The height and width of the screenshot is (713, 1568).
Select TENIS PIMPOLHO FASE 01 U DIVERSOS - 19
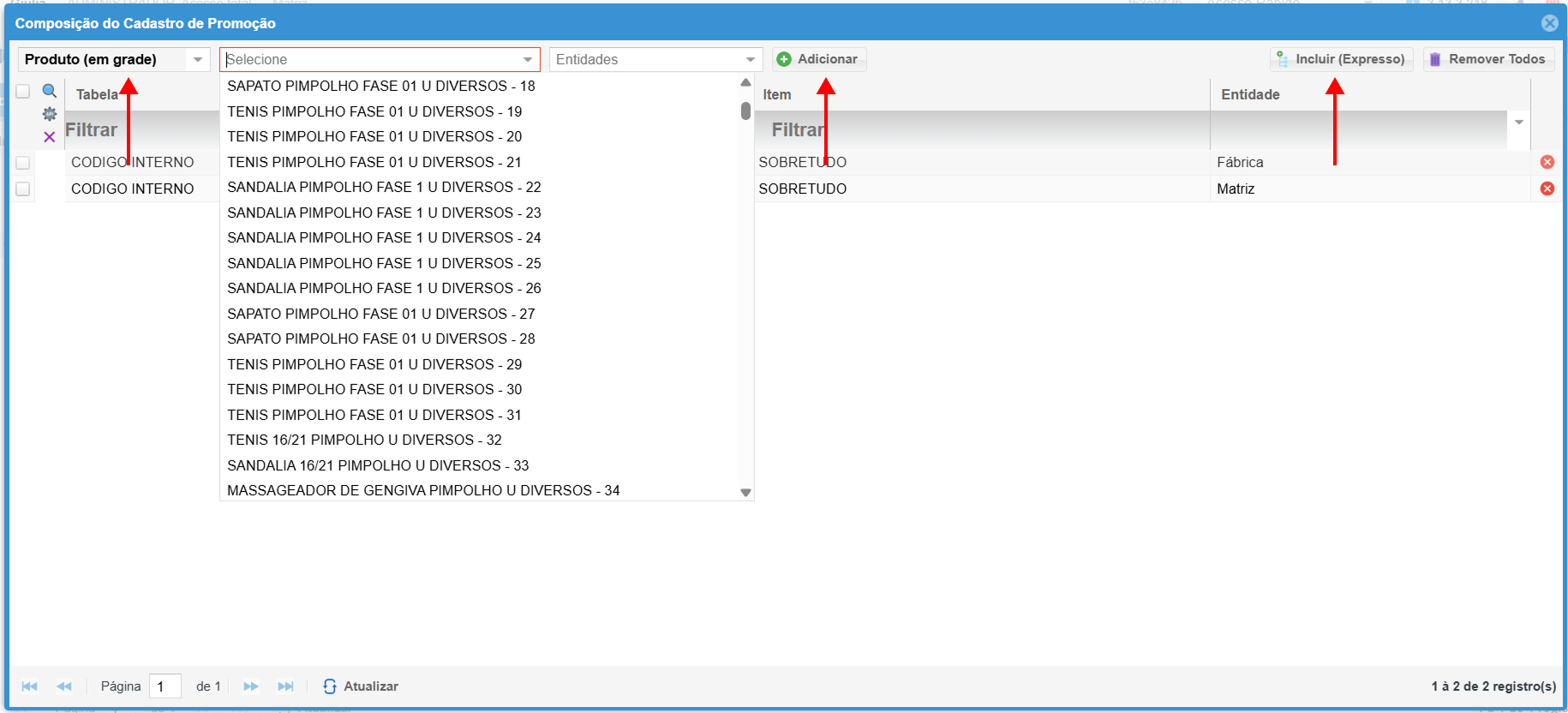click(374, 111)
